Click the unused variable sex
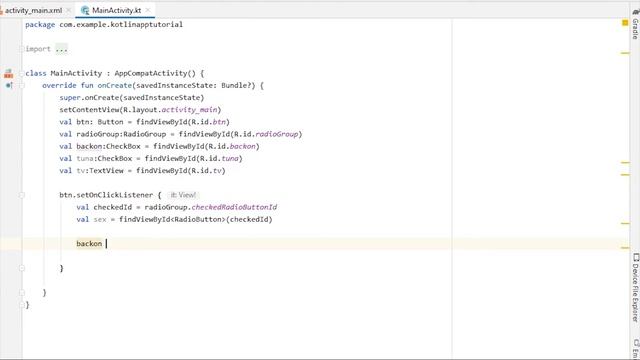The image size is (640, 360). [x=100, y=220]
